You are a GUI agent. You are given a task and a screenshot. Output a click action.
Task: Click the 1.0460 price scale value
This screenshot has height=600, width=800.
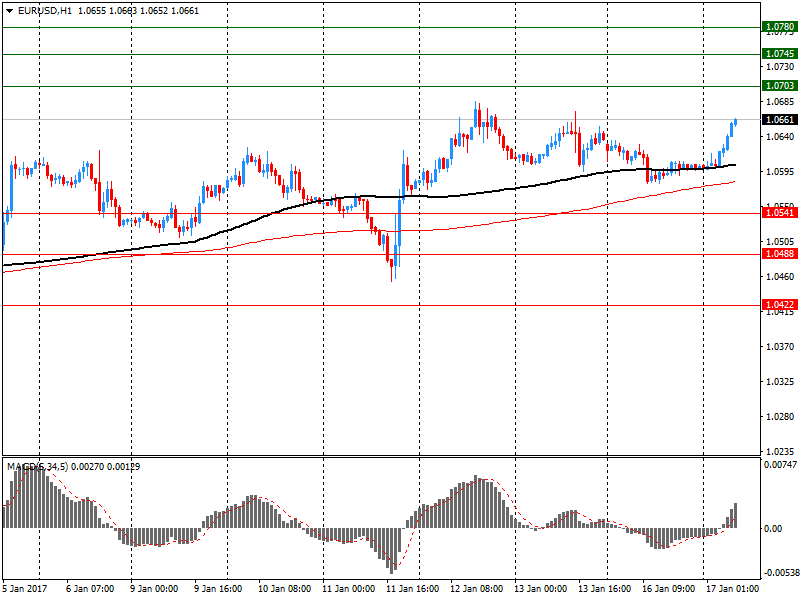pos(780,277)
